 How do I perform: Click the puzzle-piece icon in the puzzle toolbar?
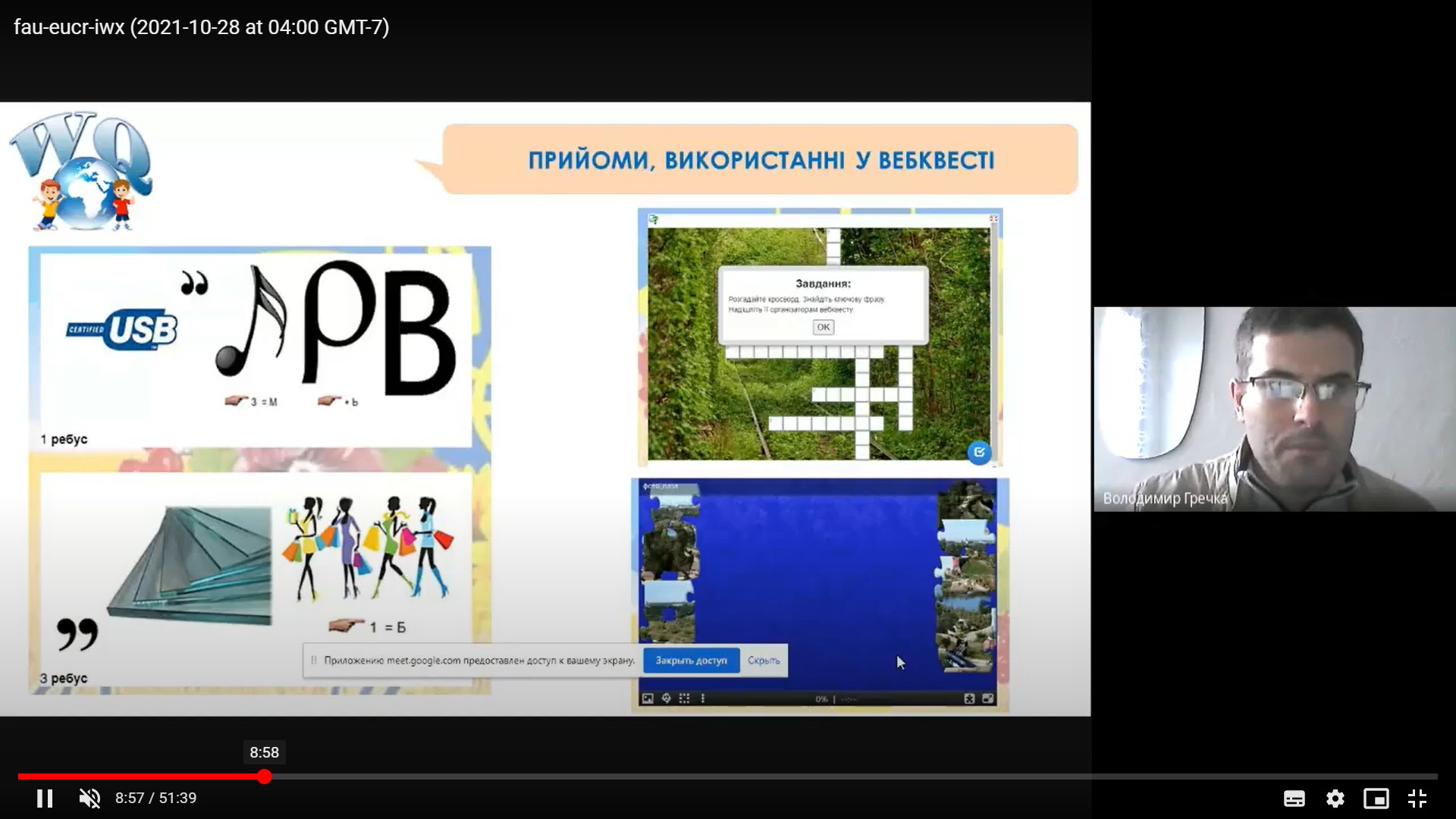click(x=969, y=698)
